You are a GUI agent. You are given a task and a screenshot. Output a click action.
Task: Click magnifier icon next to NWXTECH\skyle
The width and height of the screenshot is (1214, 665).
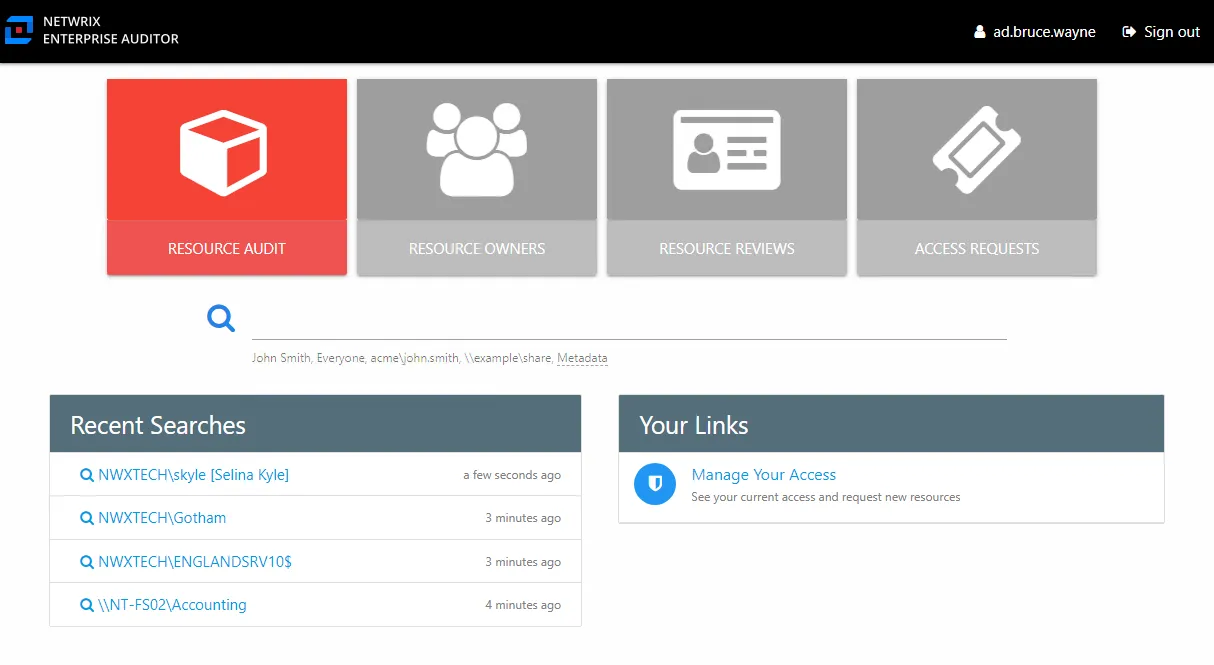87,475
